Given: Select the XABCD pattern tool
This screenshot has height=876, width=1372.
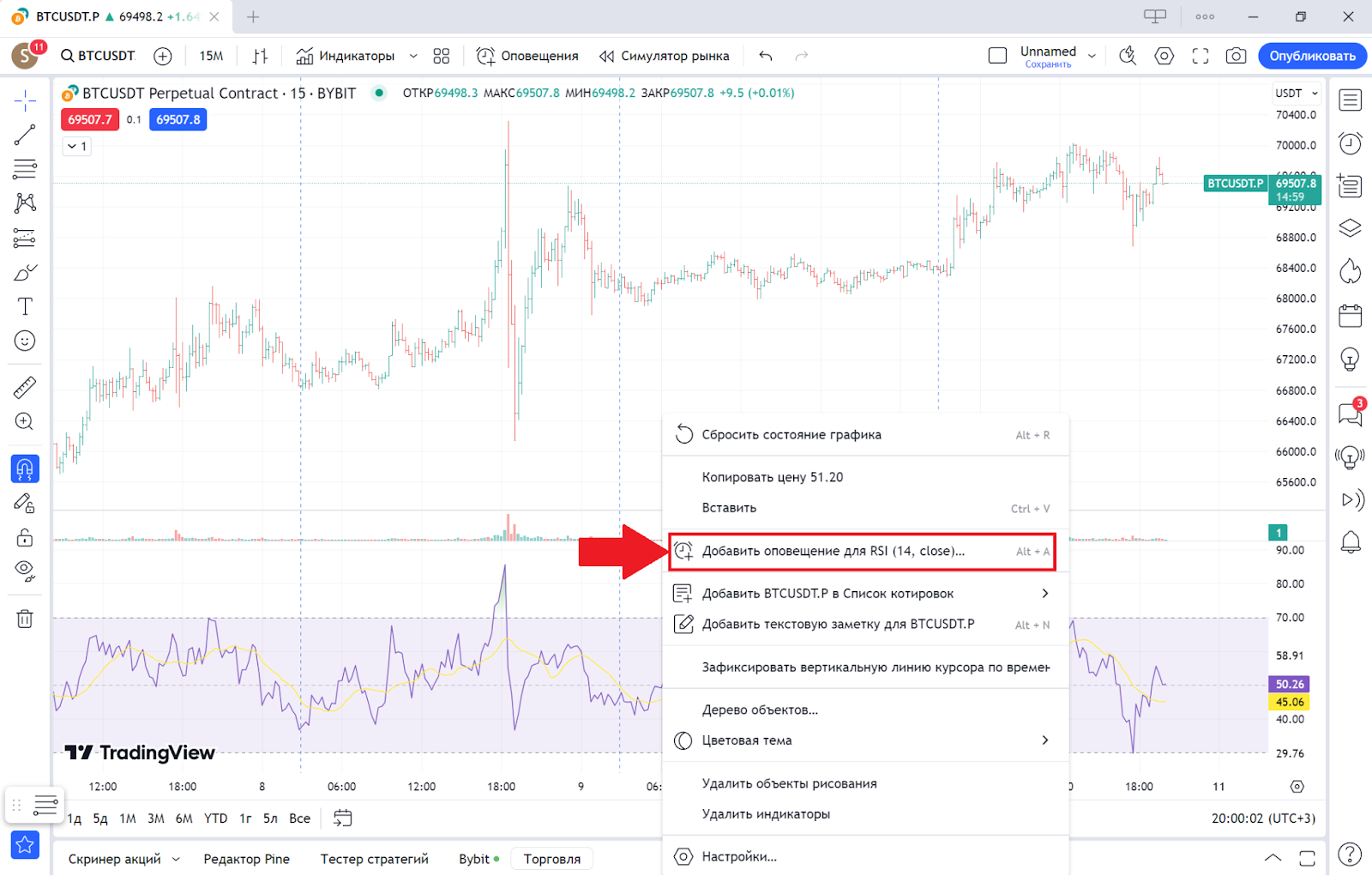Looking at the screenshot, I should tap(25, 203).
